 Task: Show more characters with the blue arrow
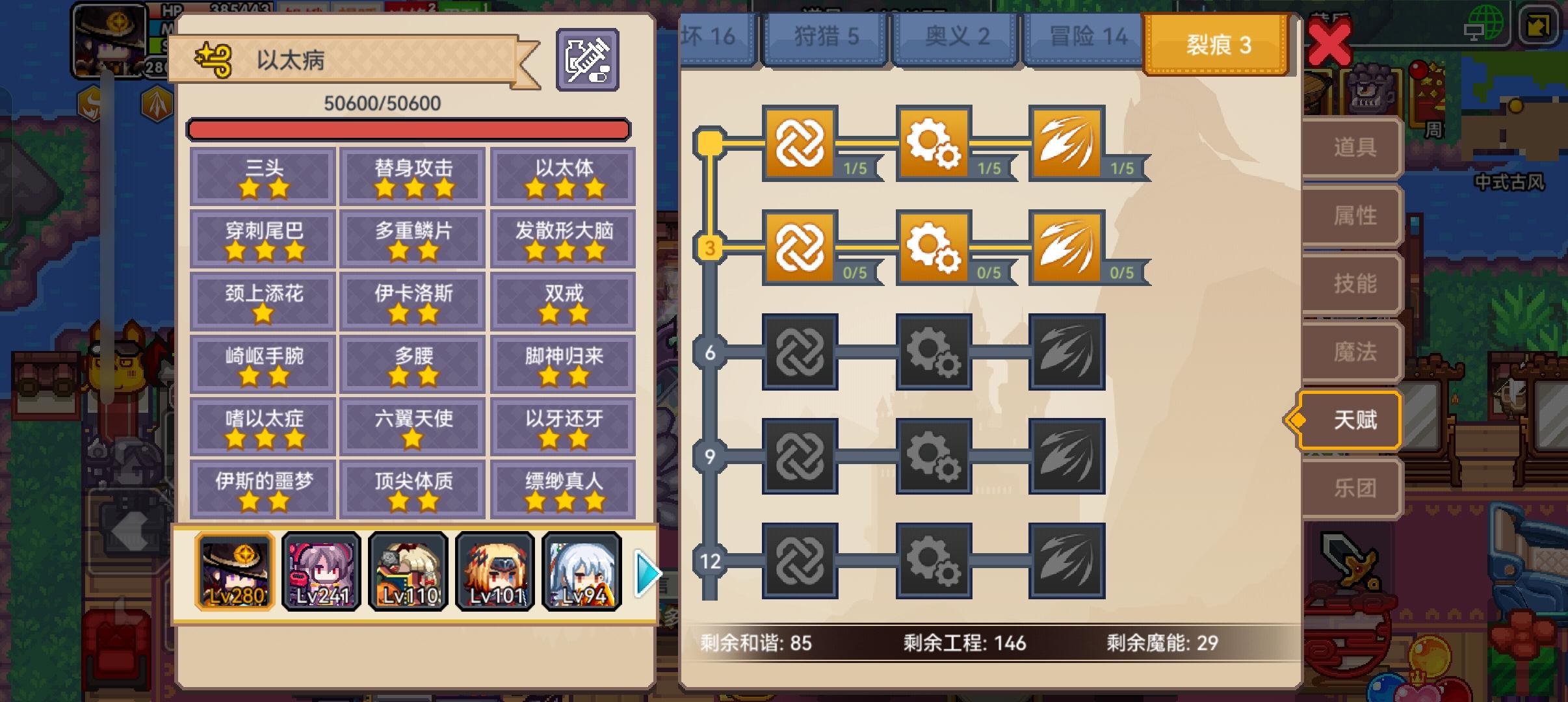[647, 573]
